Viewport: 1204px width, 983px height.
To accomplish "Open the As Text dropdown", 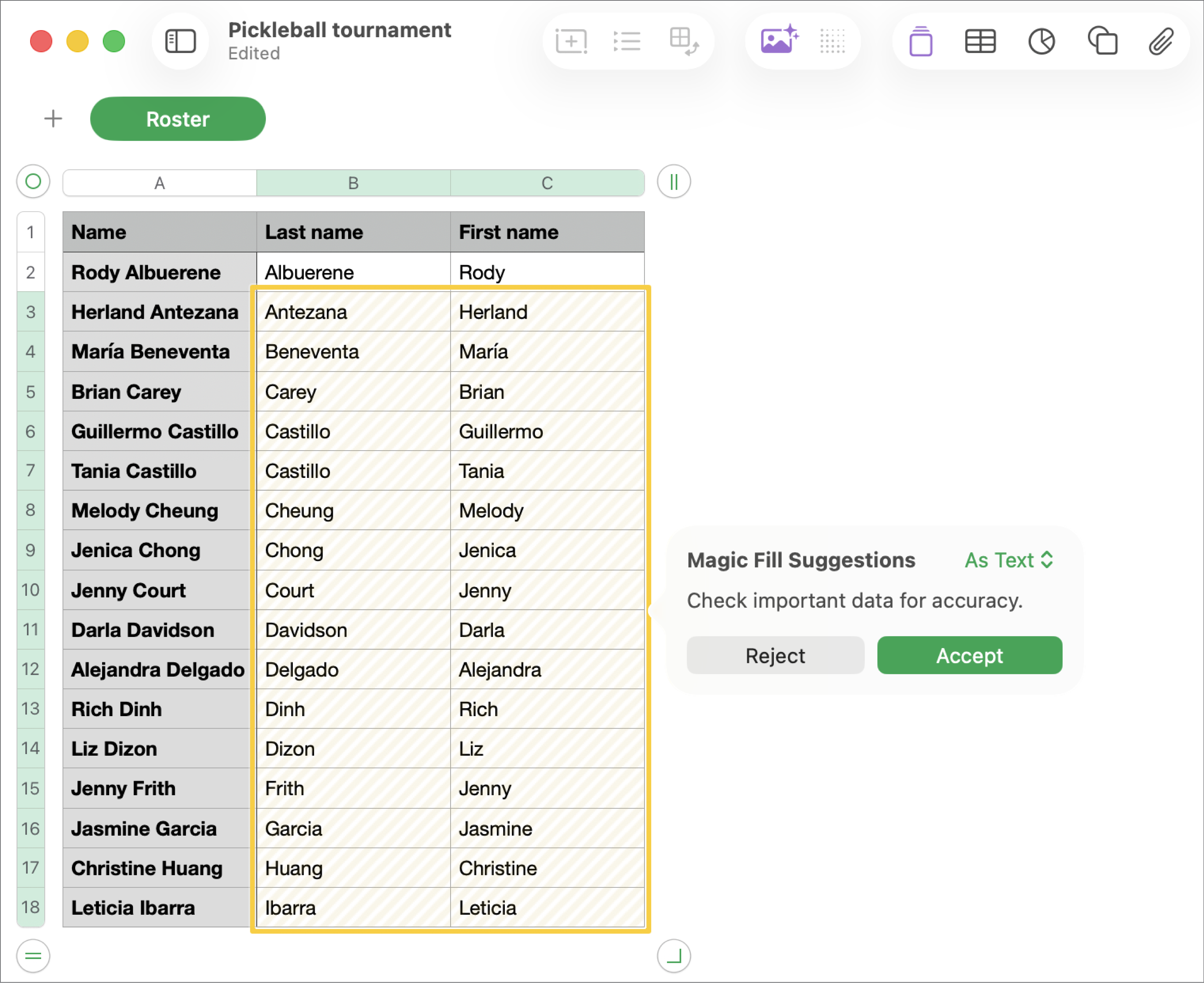I will pyautogui.click(x=1009, y=560).
